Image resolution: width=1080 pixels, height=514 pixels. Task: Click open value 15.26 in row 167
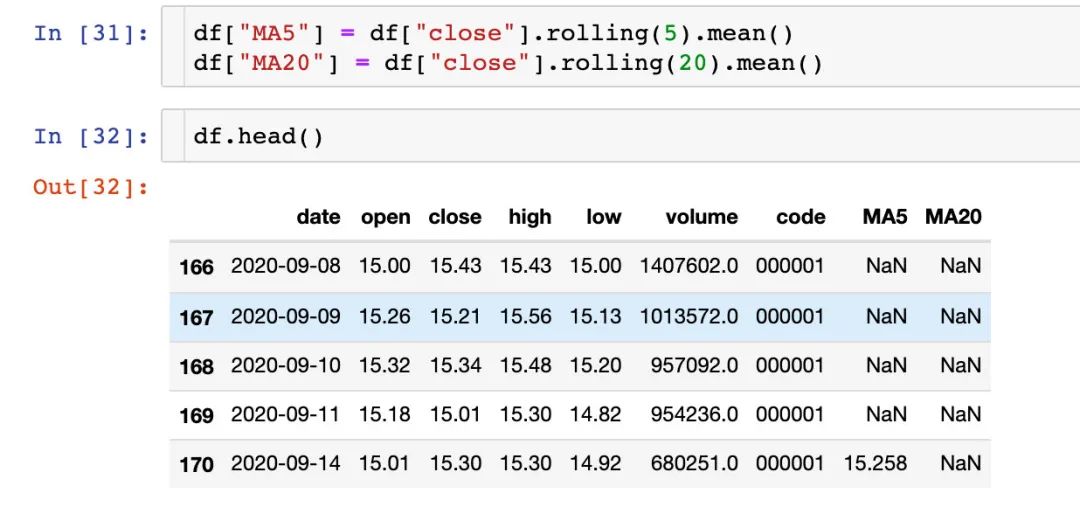[x=384, y=316]
